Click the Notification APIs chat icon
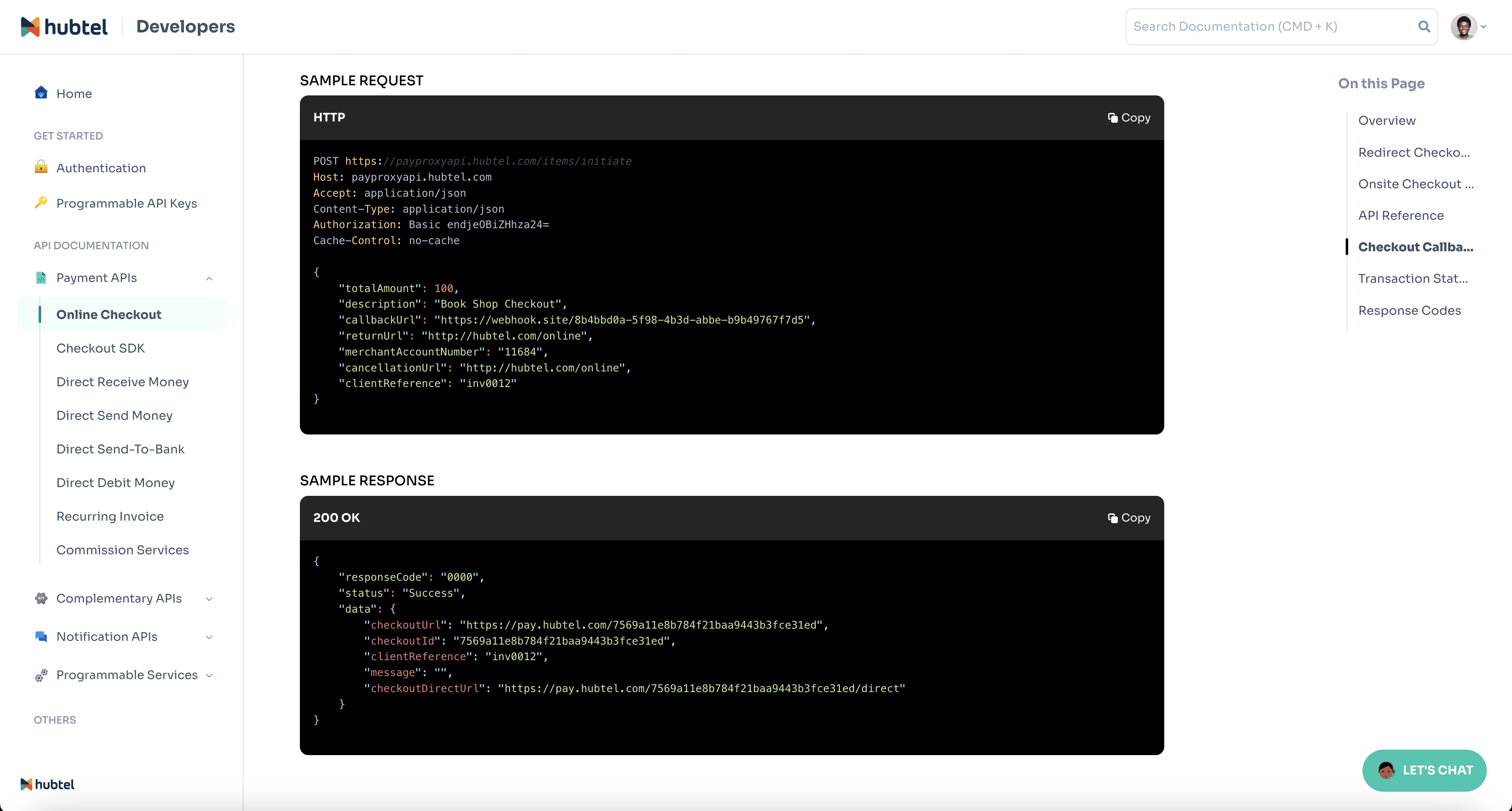Viewport: 1512px width, 811px height. tap(40, 637)
